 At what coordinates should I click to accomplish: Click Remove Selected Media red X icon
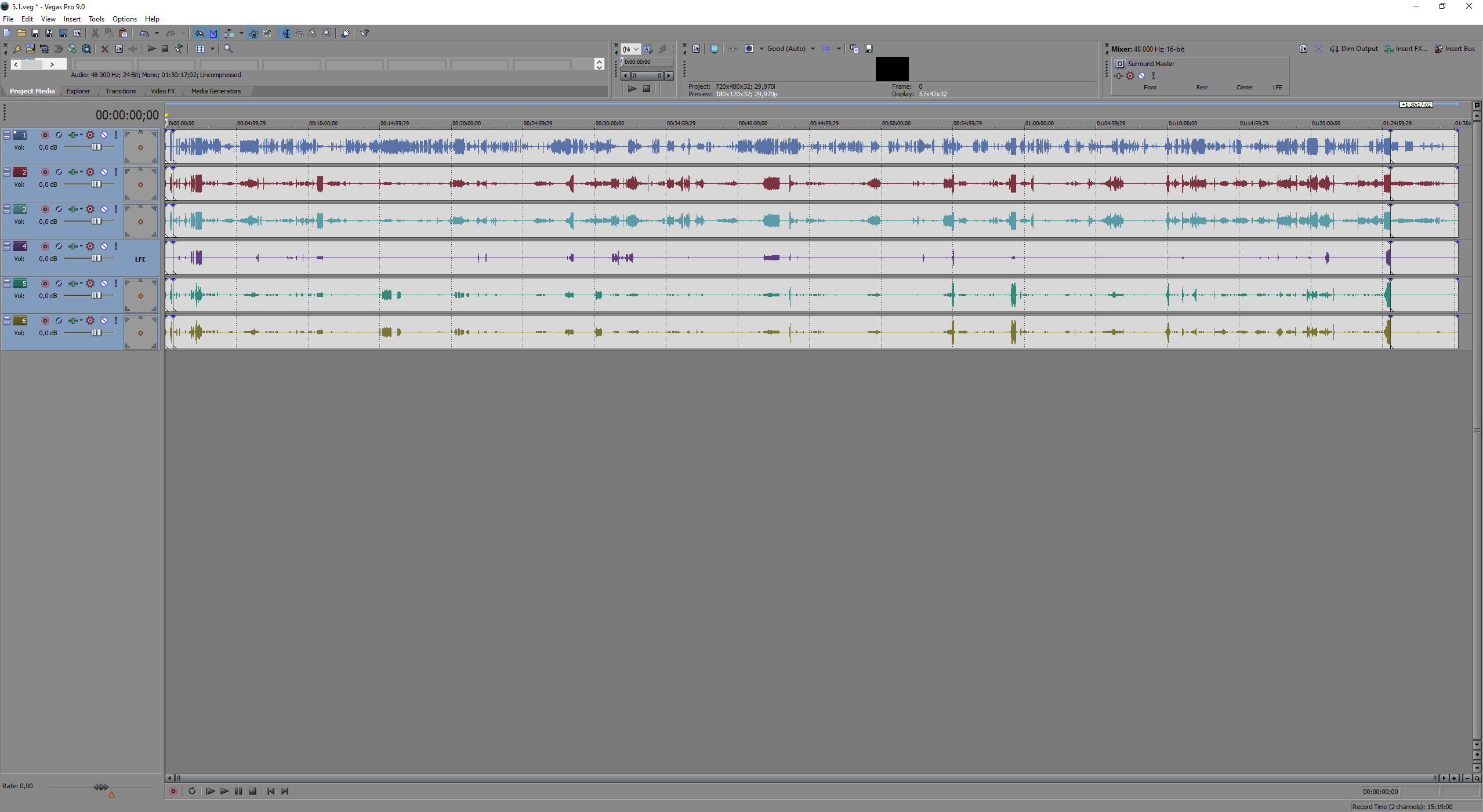(105, 49)
